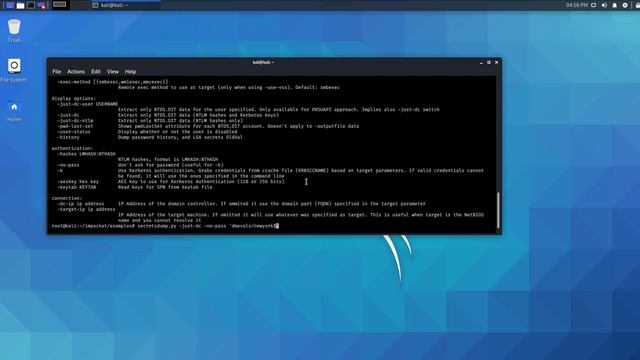Open the volume control in the tray

pos(604,5)
